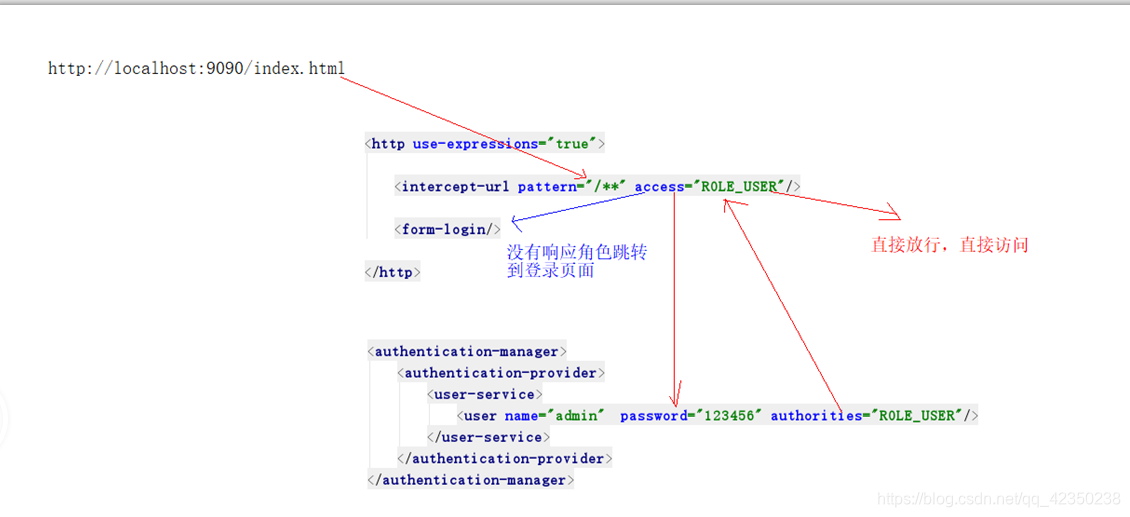Click the password="123456" attribute

pos(692,416)
